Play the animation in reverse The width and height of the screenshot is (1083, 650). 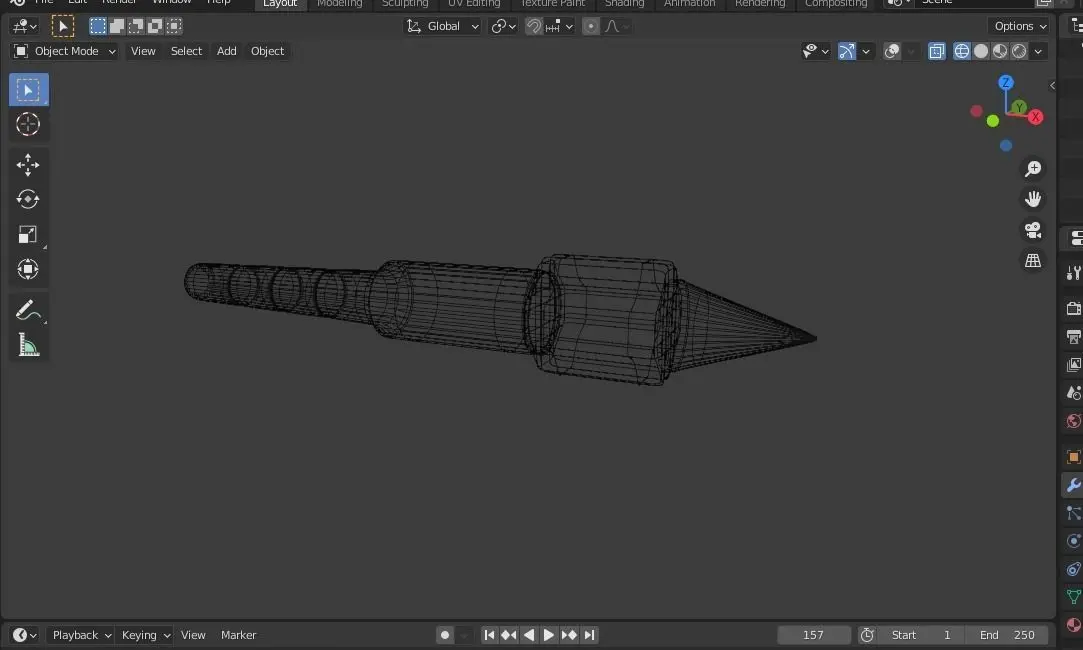tap(529, 635)
